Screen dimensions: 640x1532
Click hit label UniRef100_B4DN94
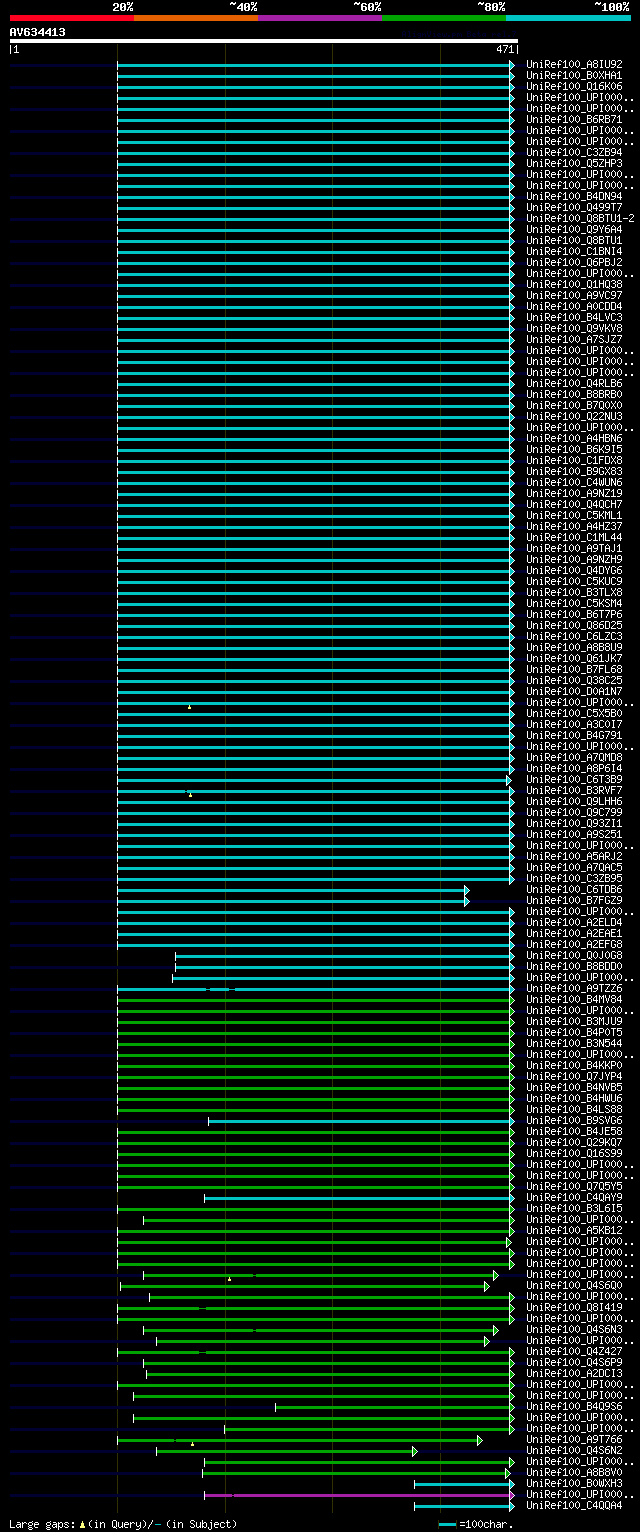[x=574, y=196]
